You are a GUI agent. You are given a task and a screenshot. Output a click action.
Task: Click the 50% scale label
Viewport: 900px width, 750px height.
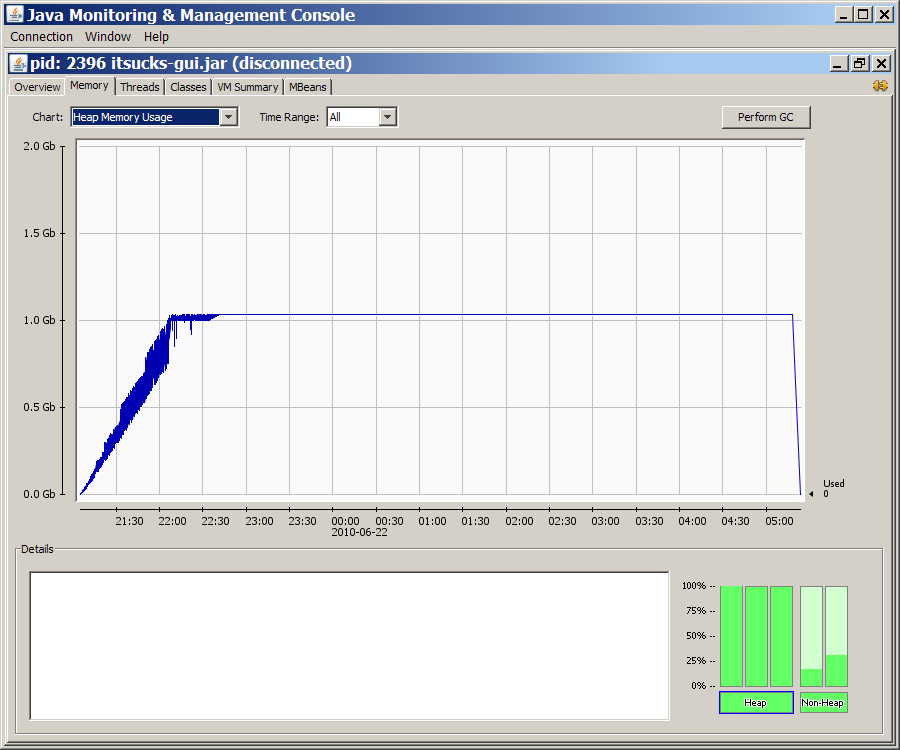click(x=696, y=636)
